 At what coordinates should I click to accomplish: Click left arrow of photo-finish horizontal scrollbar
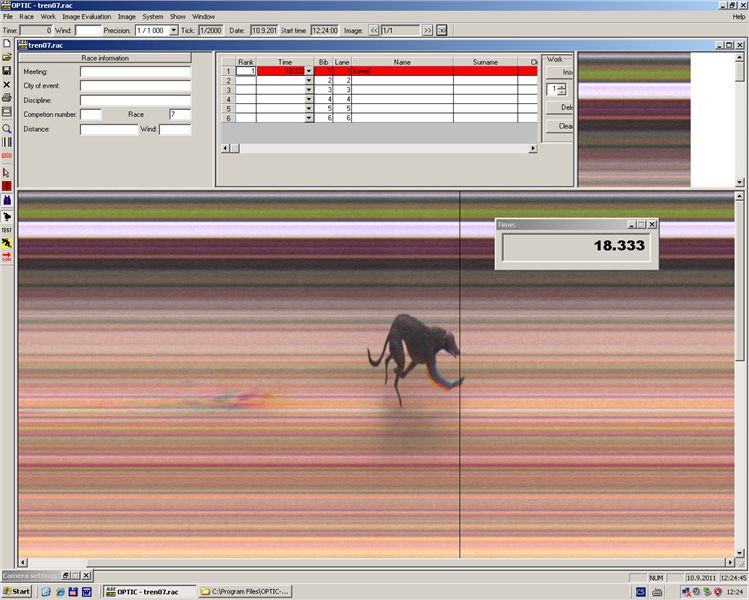(23, 562)
